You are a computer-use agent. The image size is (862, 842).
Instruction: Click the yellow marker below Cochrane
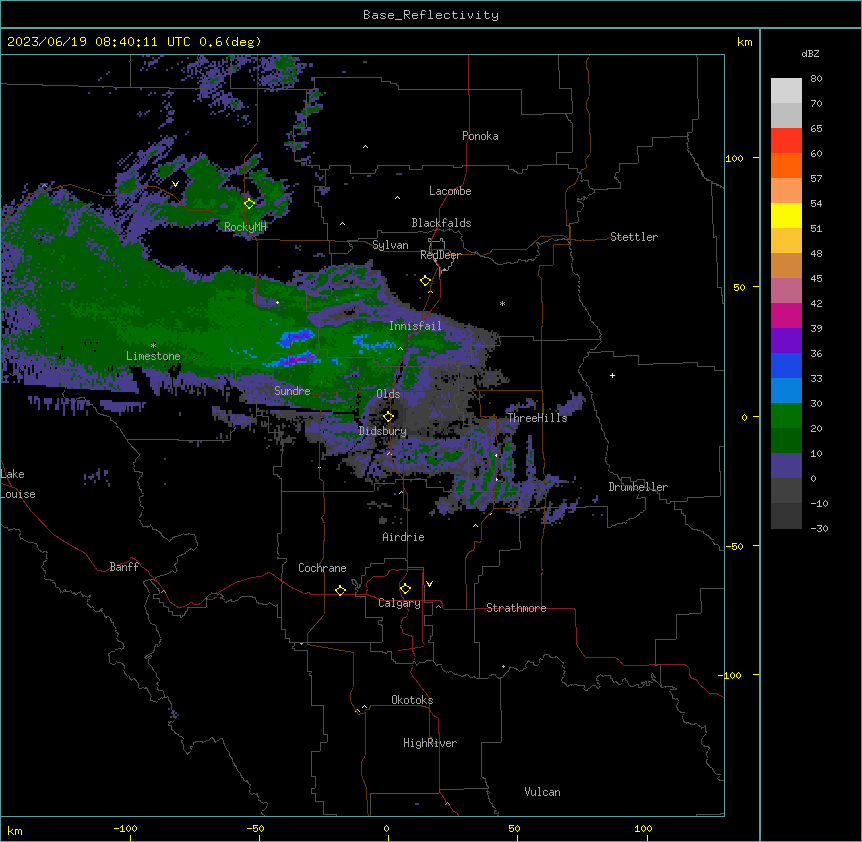point(341,591)
